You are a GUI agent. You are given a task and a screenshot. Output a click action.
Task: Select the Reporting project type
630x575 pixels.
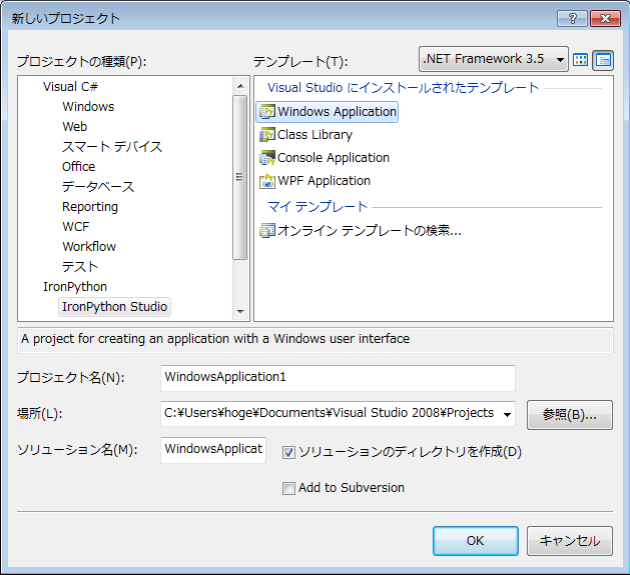[x=90, y=207]
